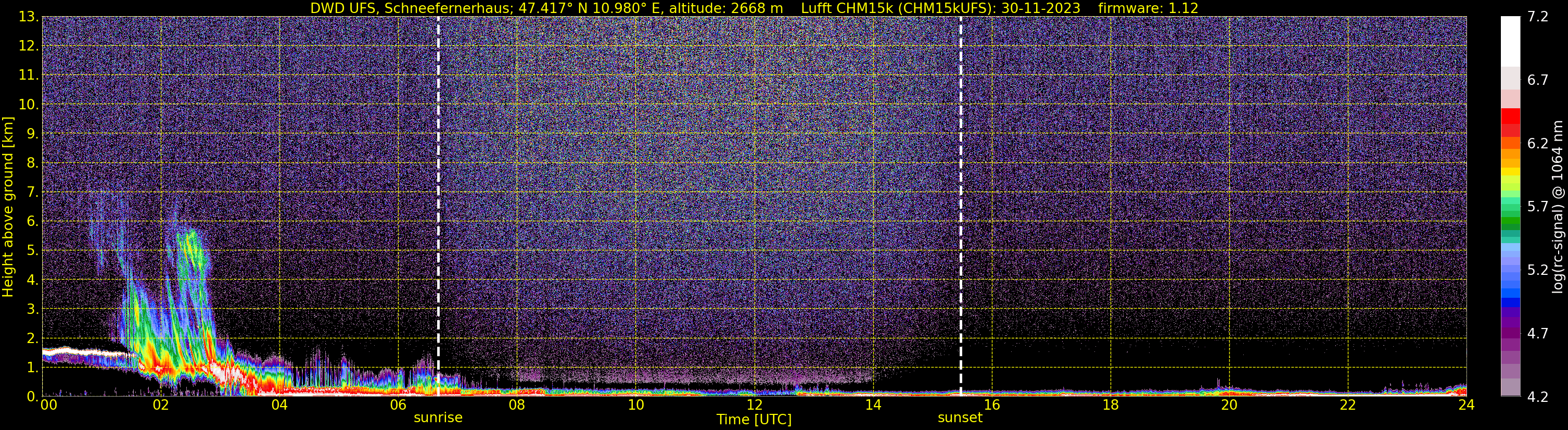Click the '18' time tick label
The height and width of the screenshot is (430, 1568).
(x=1110, y=405)
